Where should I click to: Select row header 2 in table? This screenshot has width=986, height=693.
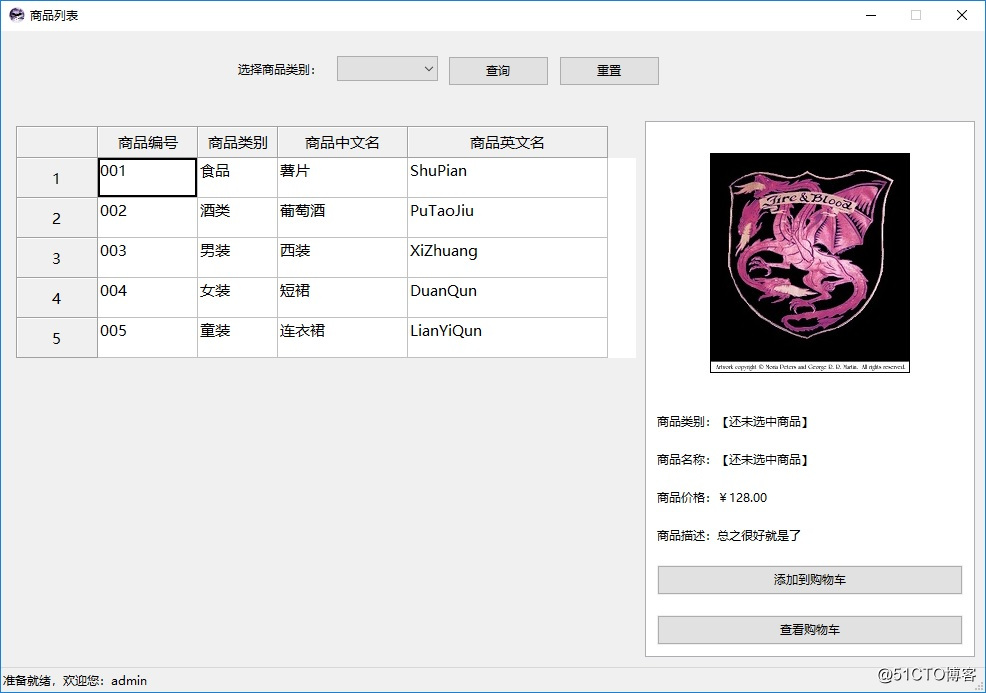pos(57,218)
